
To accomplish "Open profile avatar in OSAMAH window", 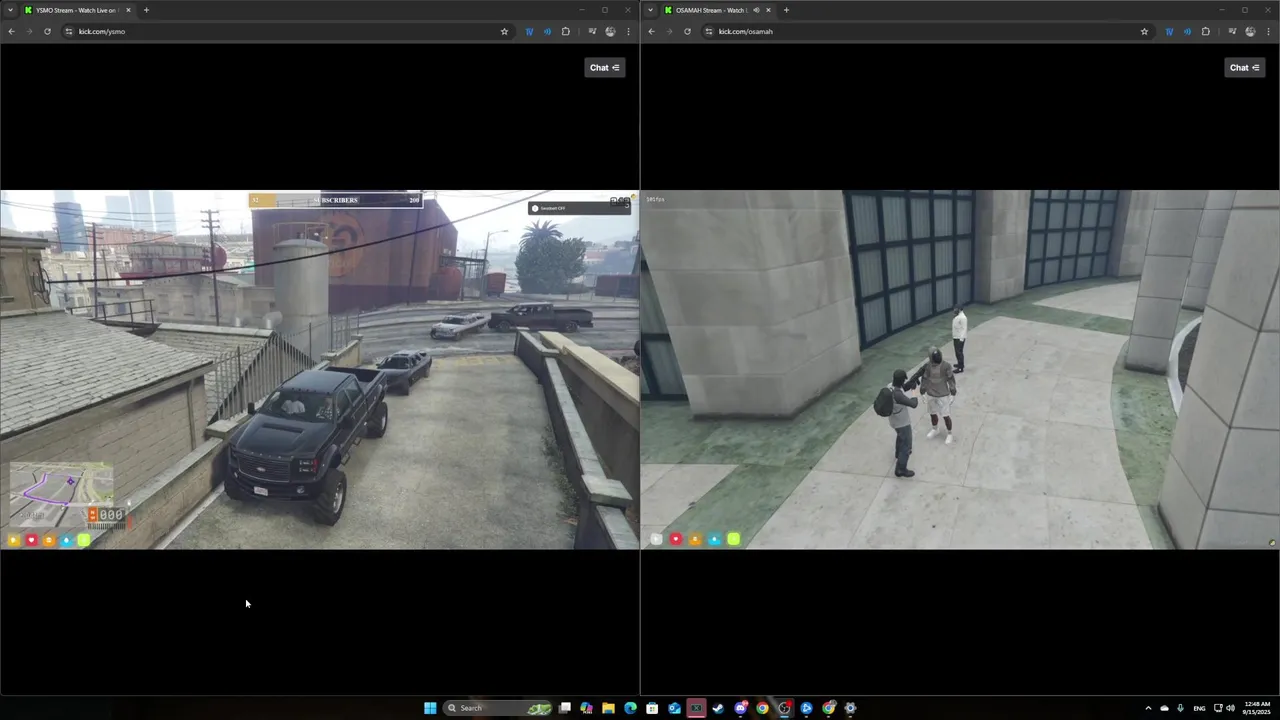I will 1250,31.
